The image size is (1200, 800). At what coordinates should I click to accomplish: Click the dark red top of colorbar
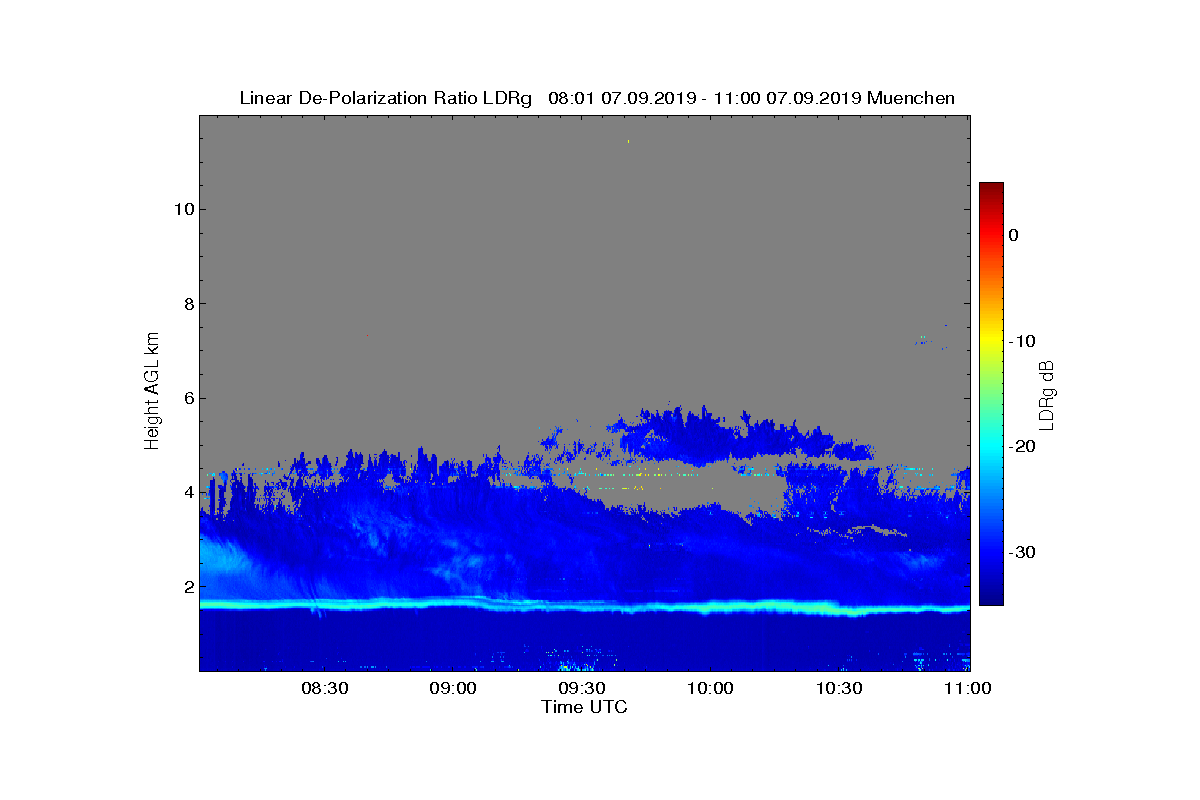click(991, 190)
